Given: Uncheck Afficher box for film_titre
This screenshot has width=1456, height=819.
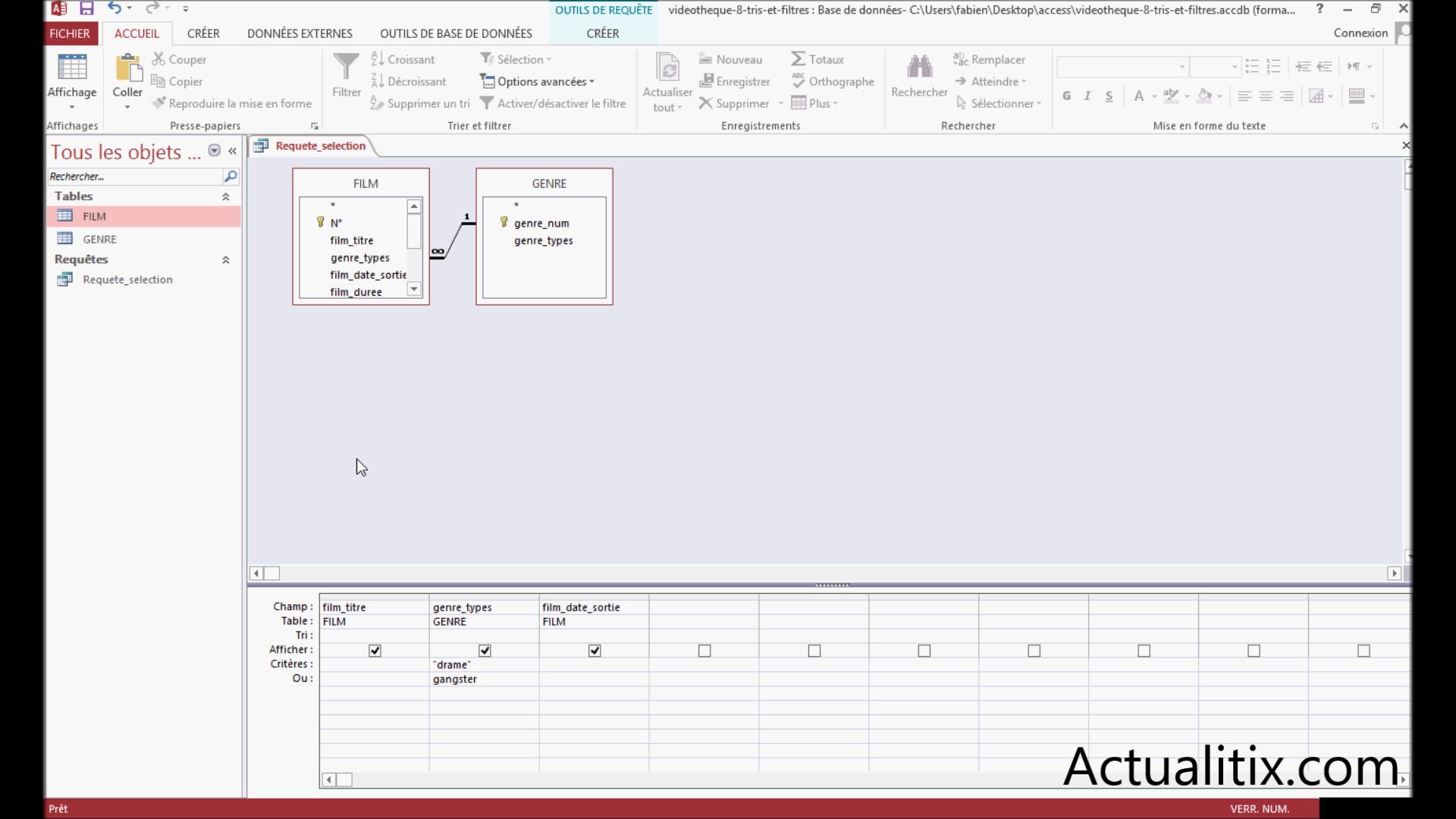Looking at the screenshot, I should tap(375, 651).
